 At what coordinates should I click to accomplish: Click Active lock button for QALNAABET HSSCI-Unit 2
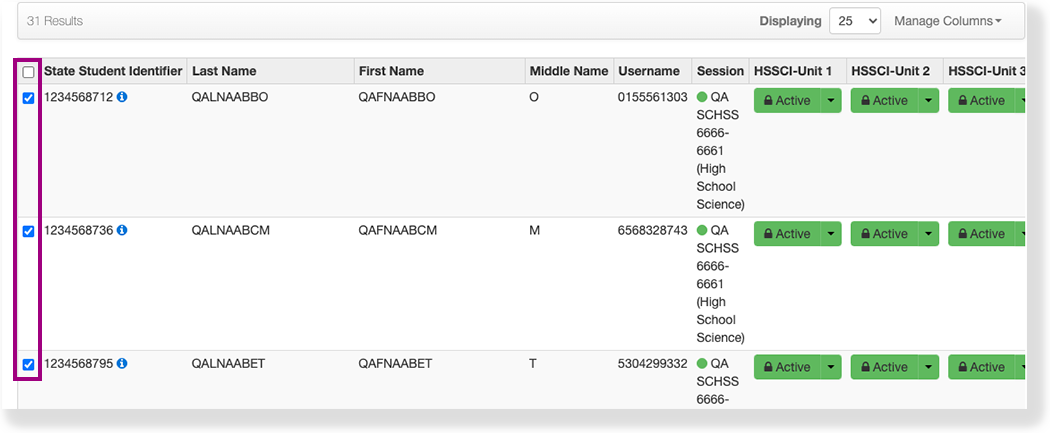pyautogui.click(x=883, y=367)
